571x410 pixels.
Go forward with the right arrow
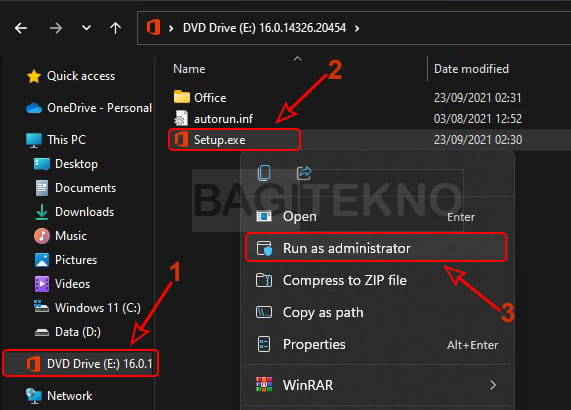point(56,28)
